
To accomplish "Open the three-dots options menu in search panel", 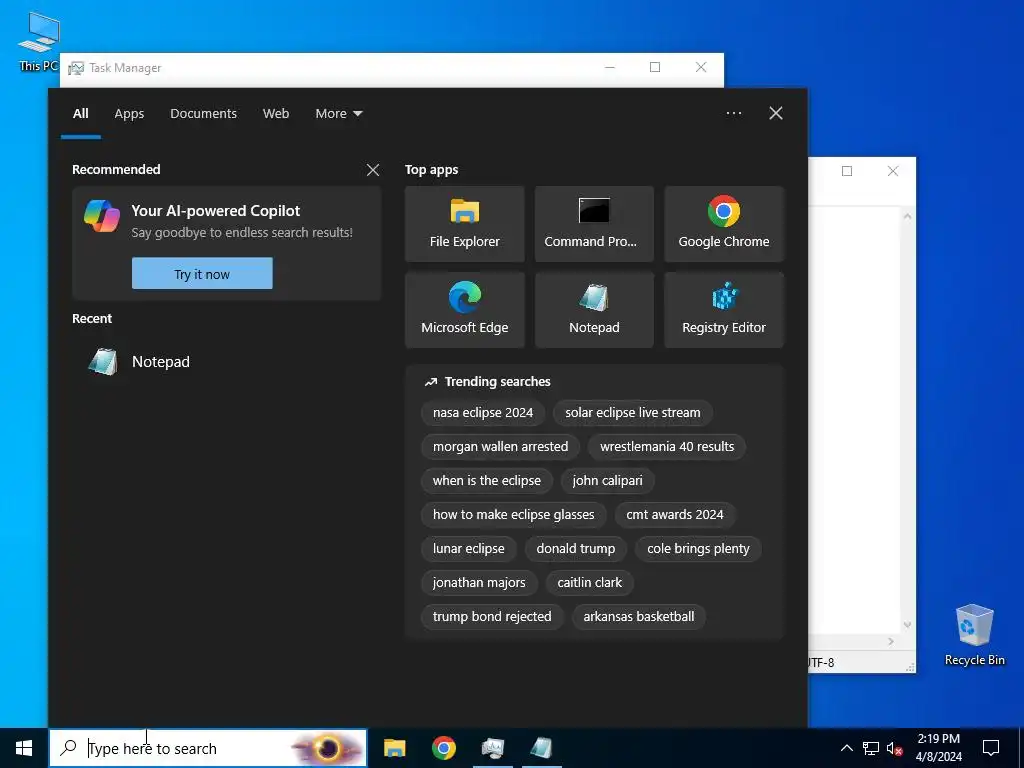I will coord(733,113).
